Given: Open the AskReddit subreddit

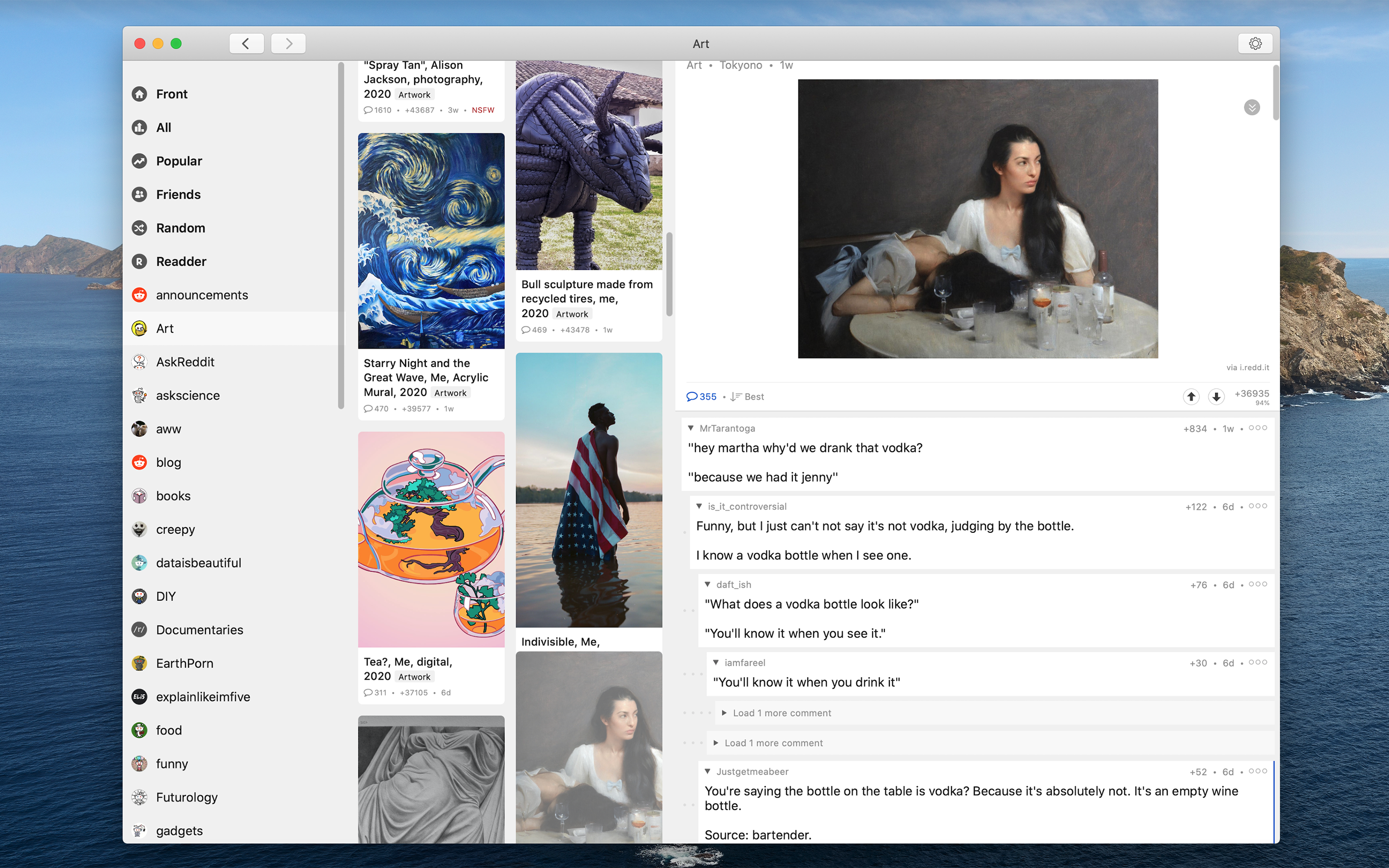Looking at the screenshot, I should (x=185, y=362).
